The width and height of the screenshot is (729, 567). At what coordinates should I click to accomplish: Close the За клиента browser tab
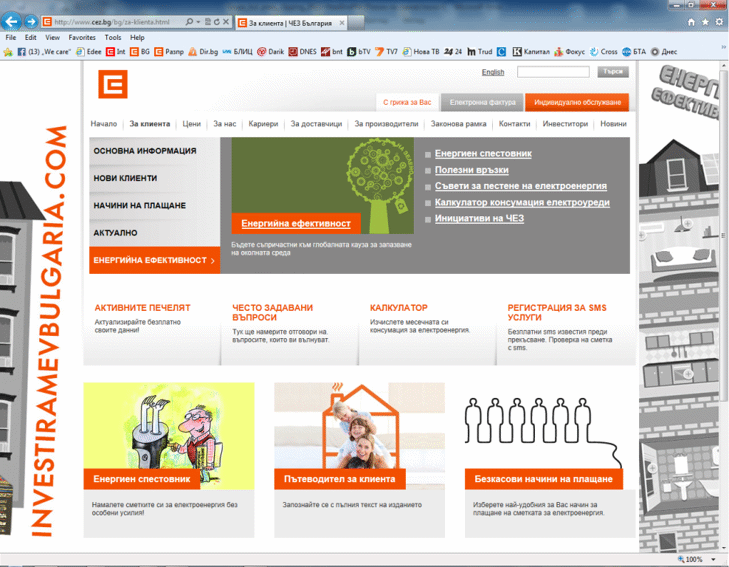coord(342,22)
